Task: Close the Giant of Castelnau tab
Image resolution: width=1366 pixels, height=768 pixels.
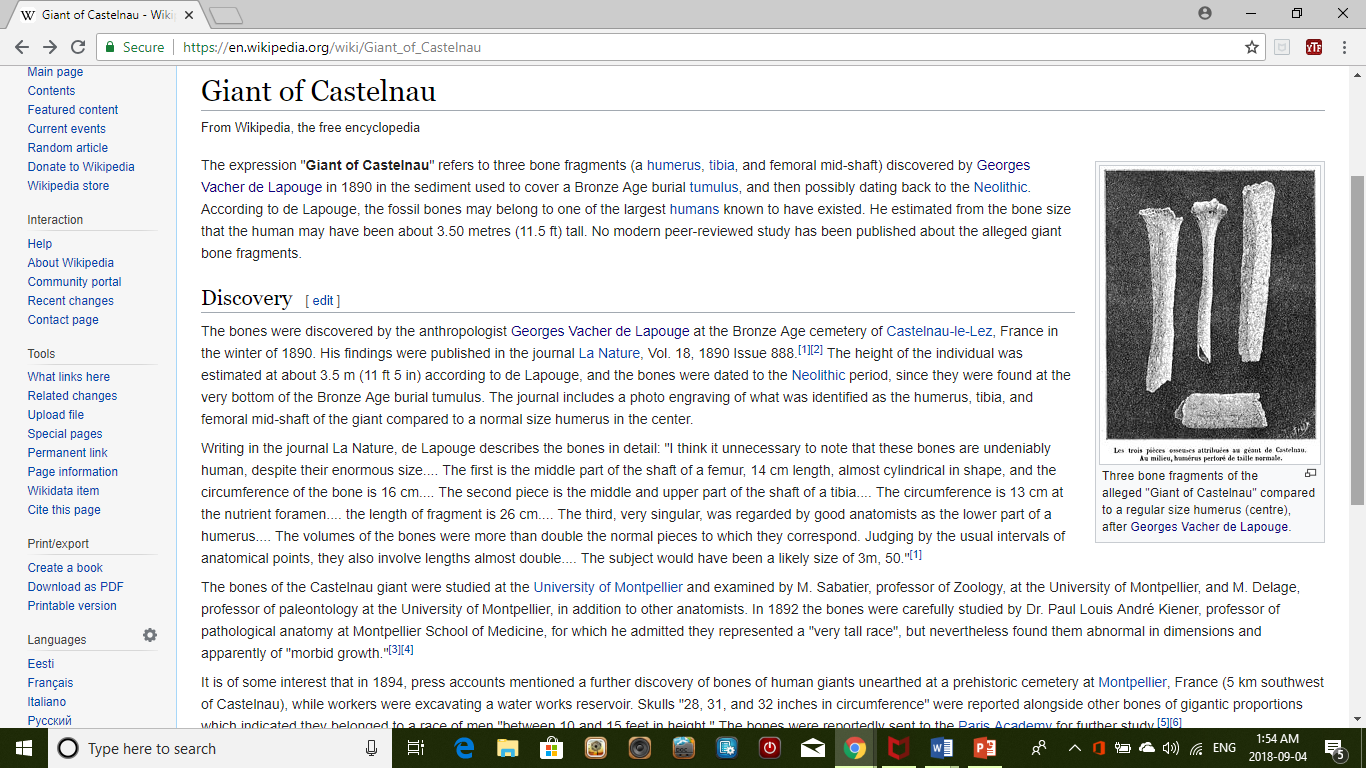Action: 189,15
